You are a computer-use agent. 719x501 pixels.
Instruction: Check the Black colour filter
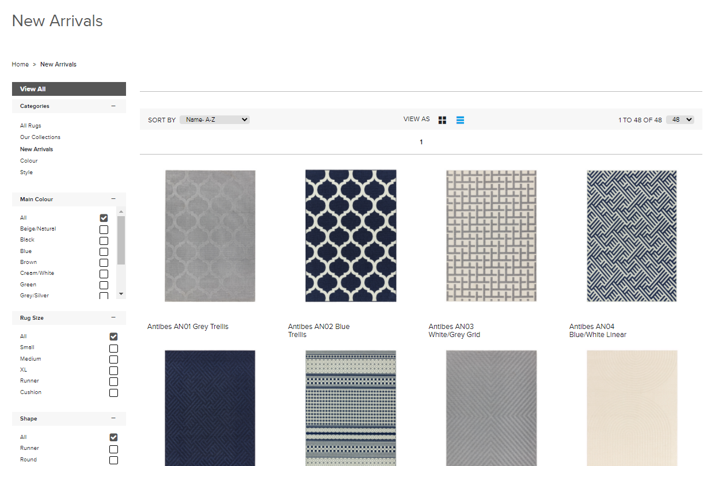click(x=104, y=241)
